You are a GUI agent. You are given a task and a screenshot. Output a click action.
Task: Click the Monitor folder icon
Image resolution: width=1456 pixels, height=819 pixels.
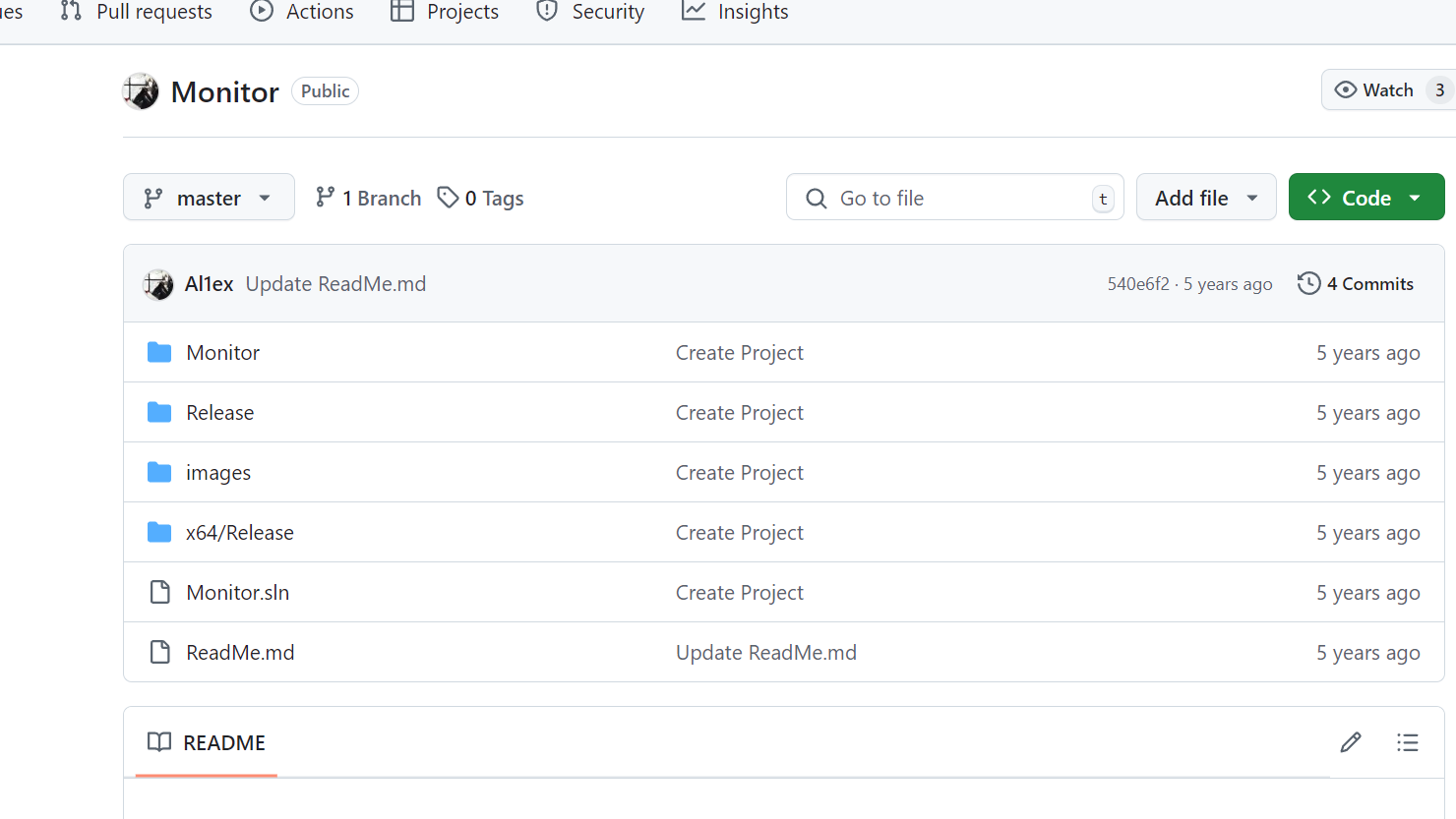coord(159,352)
